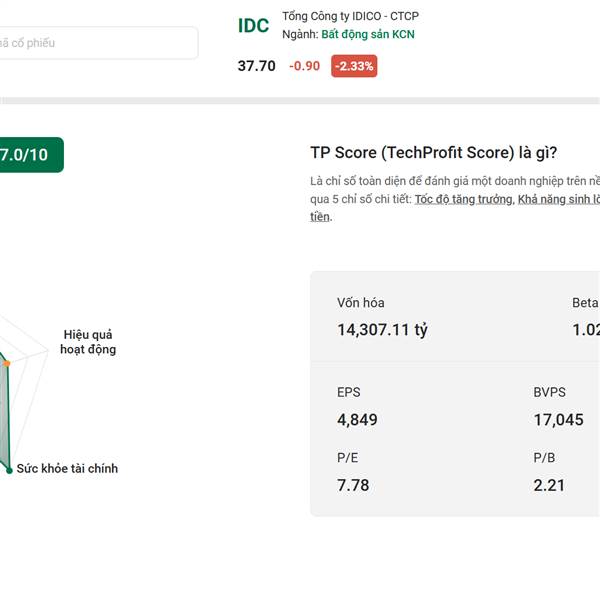Click the P/B value 2.21

549,485
